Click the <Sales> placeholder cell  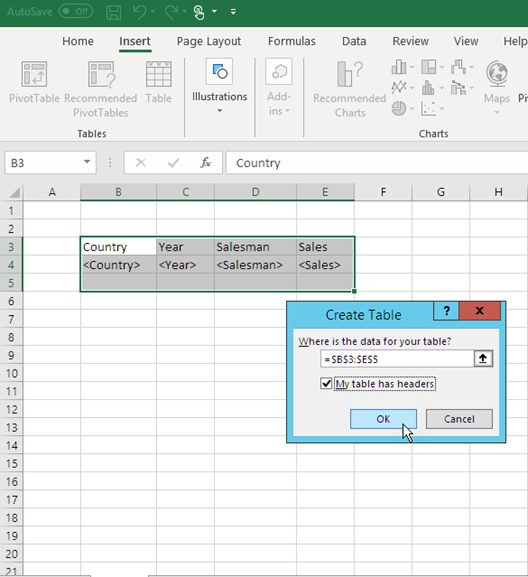(325, 265)
